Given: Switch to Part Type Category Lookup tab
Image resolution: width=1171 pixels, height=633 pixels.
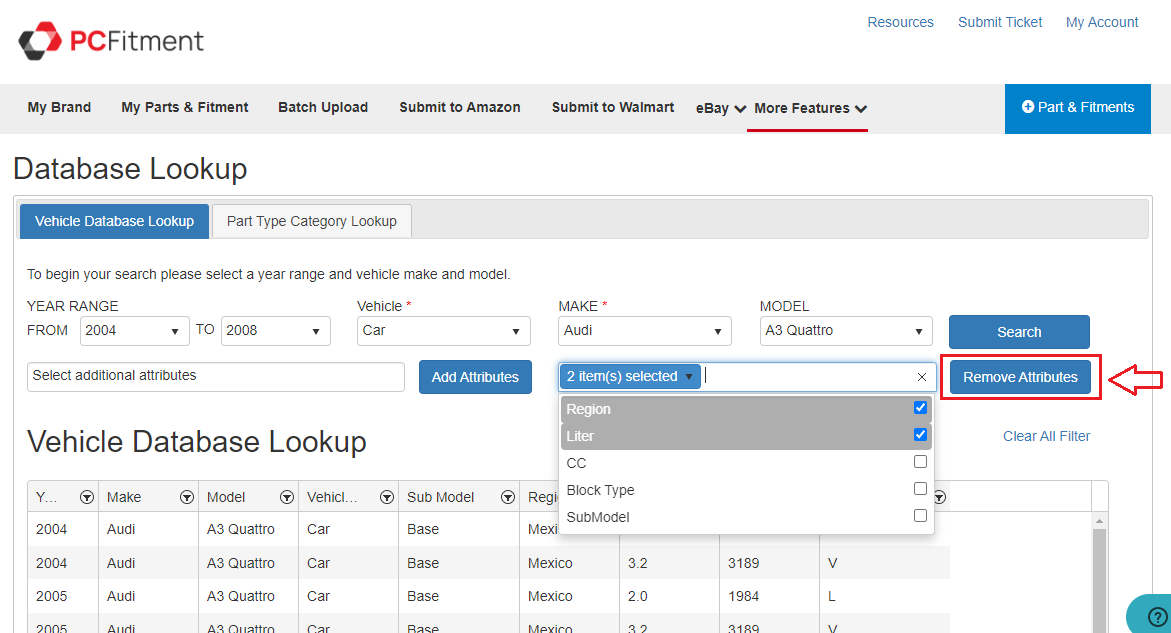Looking at the screenshot, I should [311, 221].
